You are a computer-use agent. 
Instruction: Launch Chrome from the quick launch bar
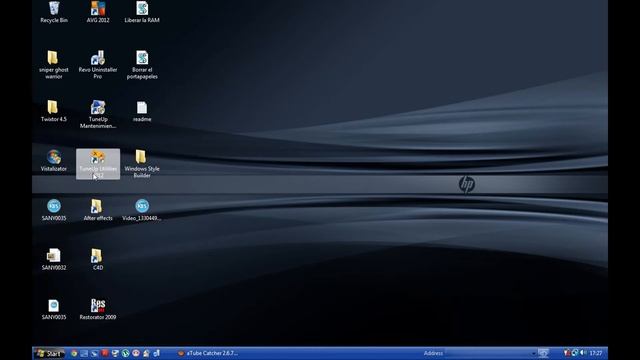74,353
